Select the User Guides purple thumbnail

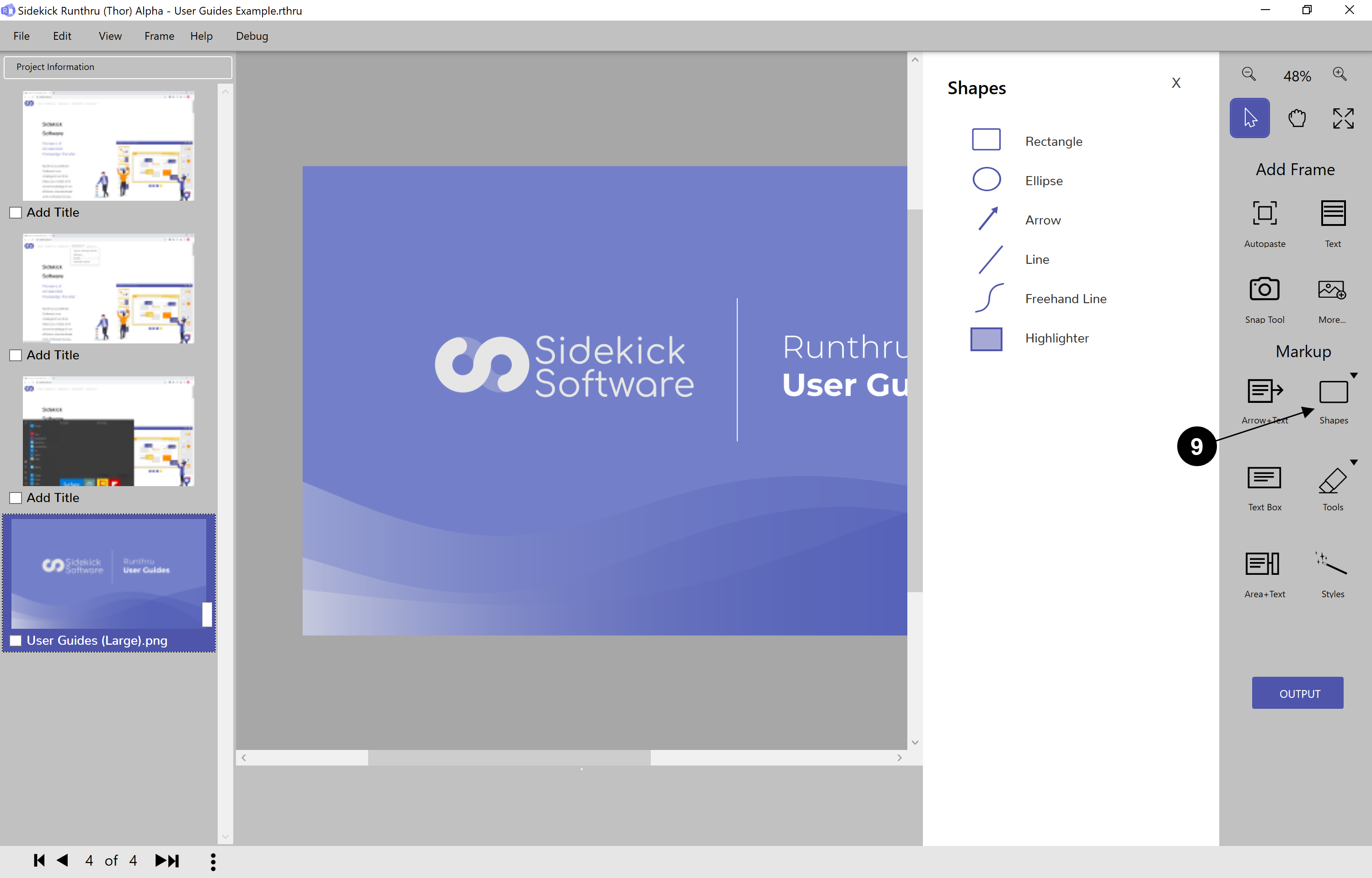tap(108, 573)
